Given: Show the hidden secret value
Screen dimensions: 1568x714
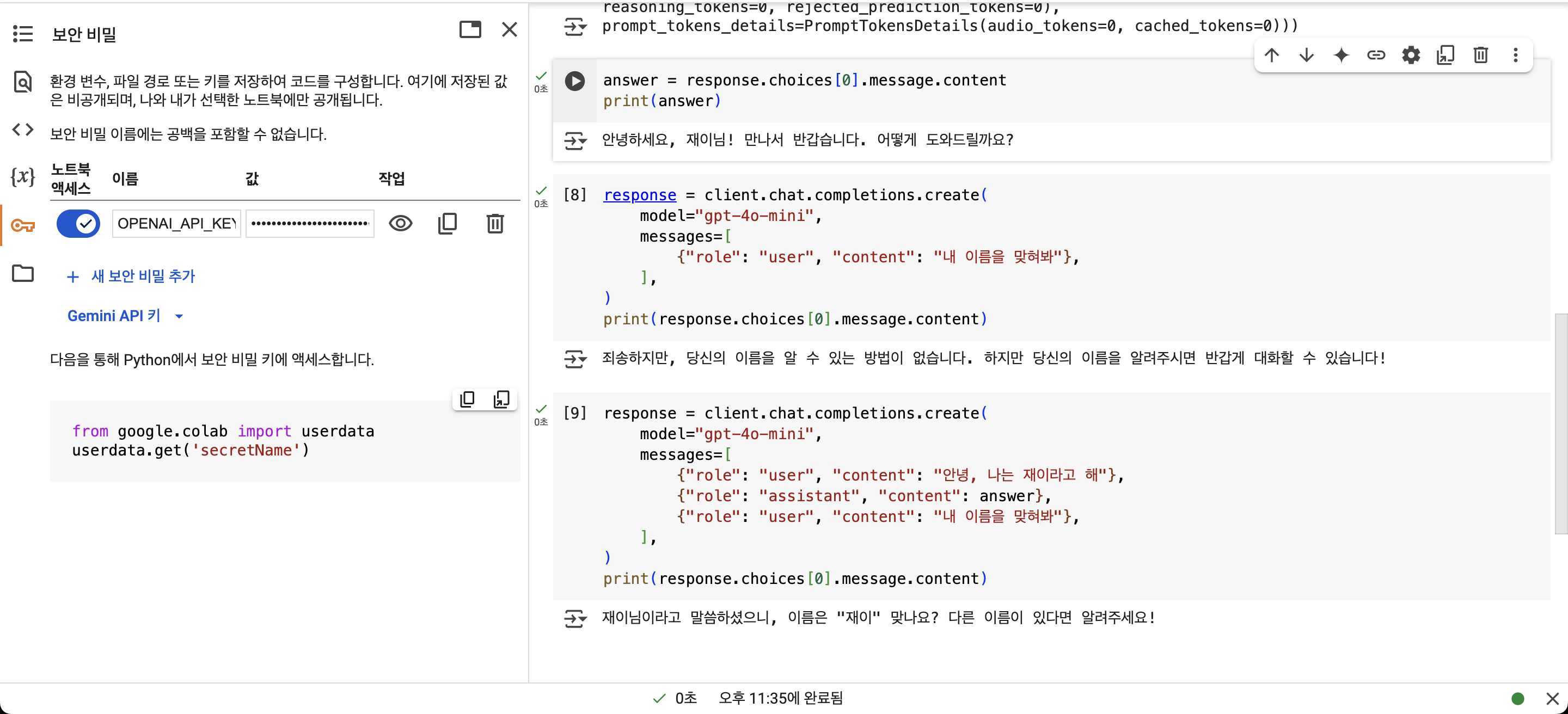Looking at the screenshot, I should [x=401, y=224].
